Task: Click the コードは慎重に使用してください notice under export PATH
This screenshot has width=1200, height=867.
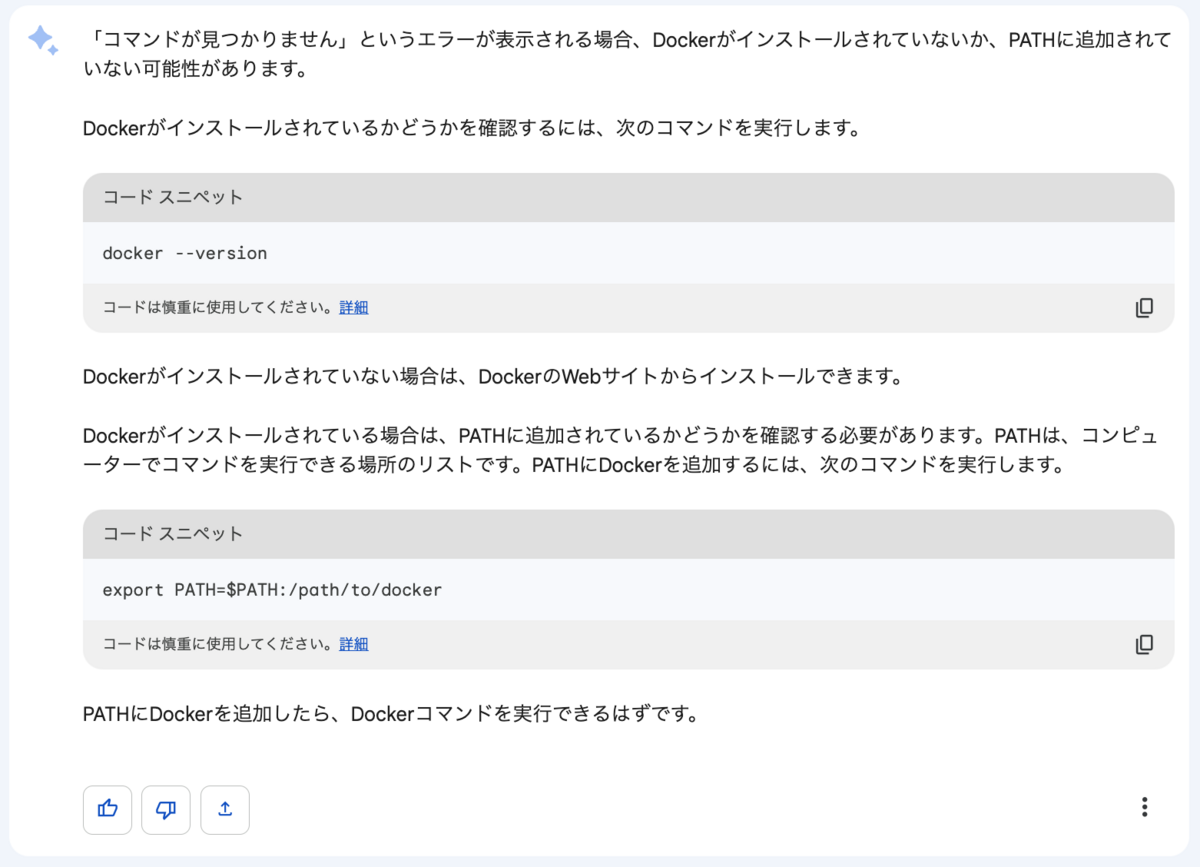Action: coord(218,644)
